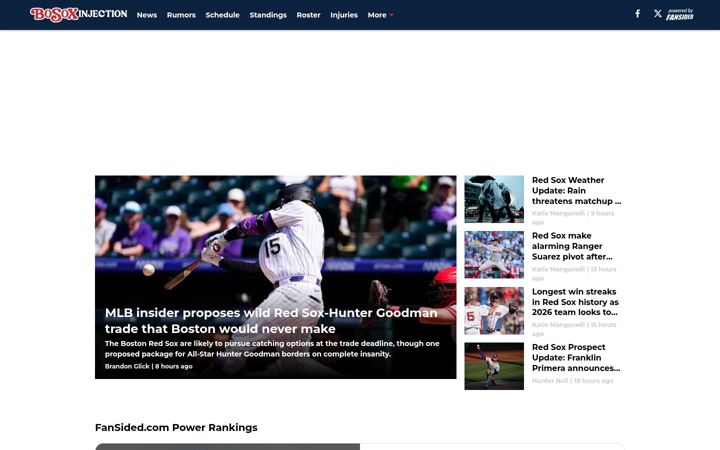Click the featured article summary text
720x450 pixels.
pos(272,349)
